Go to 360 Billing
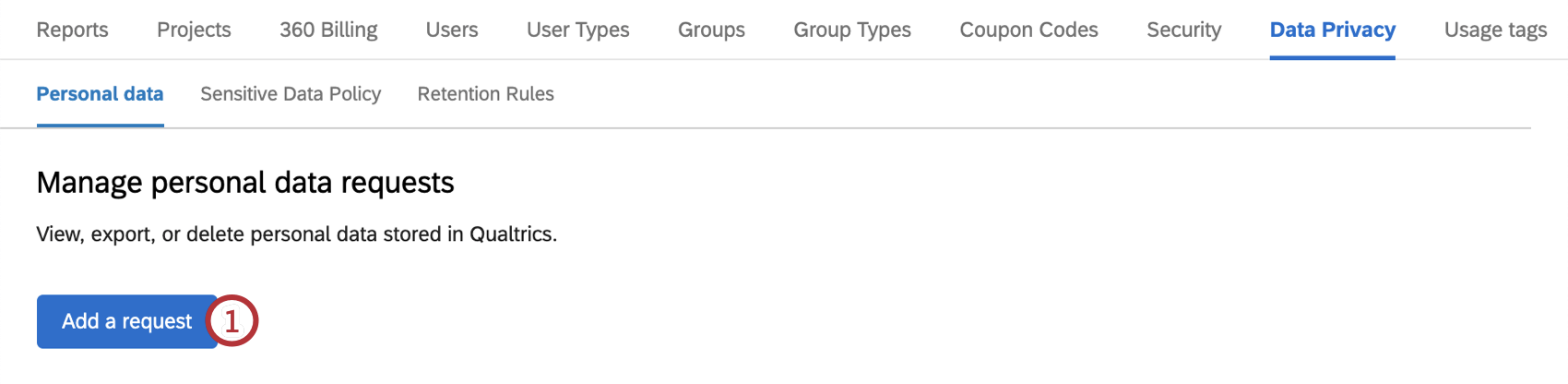This screenshot has width=1568, height=384. (328, 30)
